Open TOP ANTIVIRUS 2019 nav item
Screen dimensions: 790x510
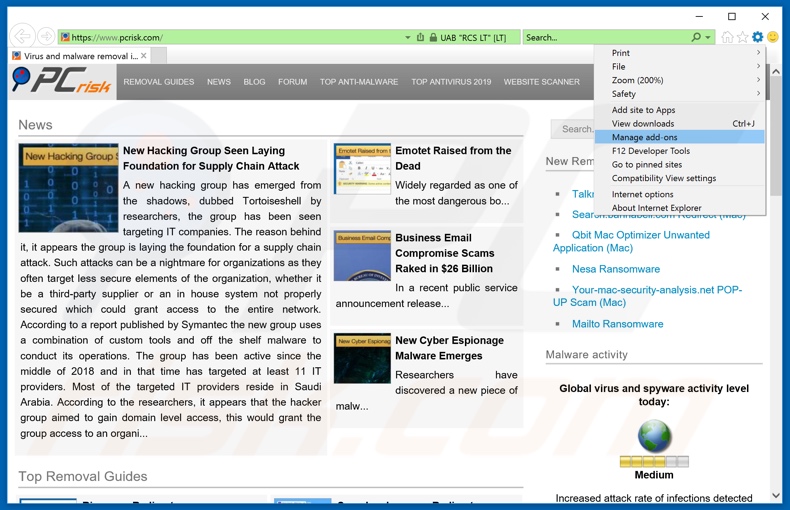point(451,82)
